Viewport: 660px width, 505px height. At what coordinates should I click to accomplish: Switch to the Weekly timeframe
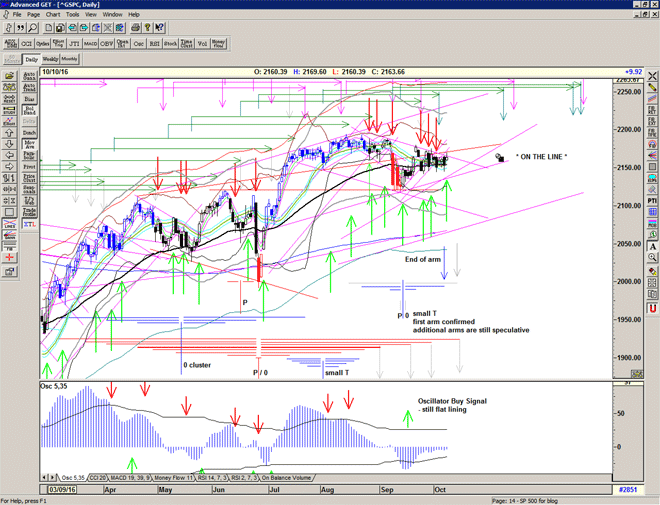pos(50,60)
